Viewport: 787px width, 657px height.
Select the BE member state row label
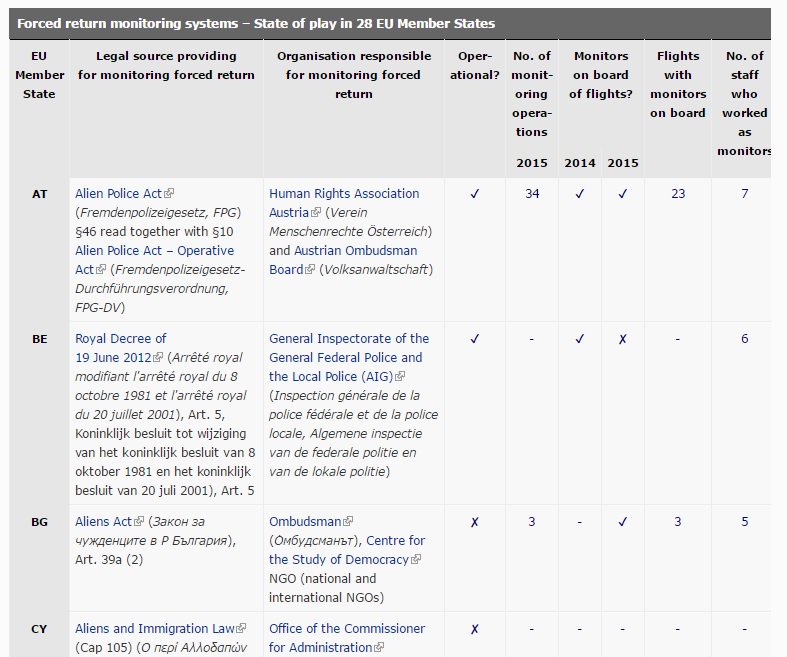tap(40, 339)
